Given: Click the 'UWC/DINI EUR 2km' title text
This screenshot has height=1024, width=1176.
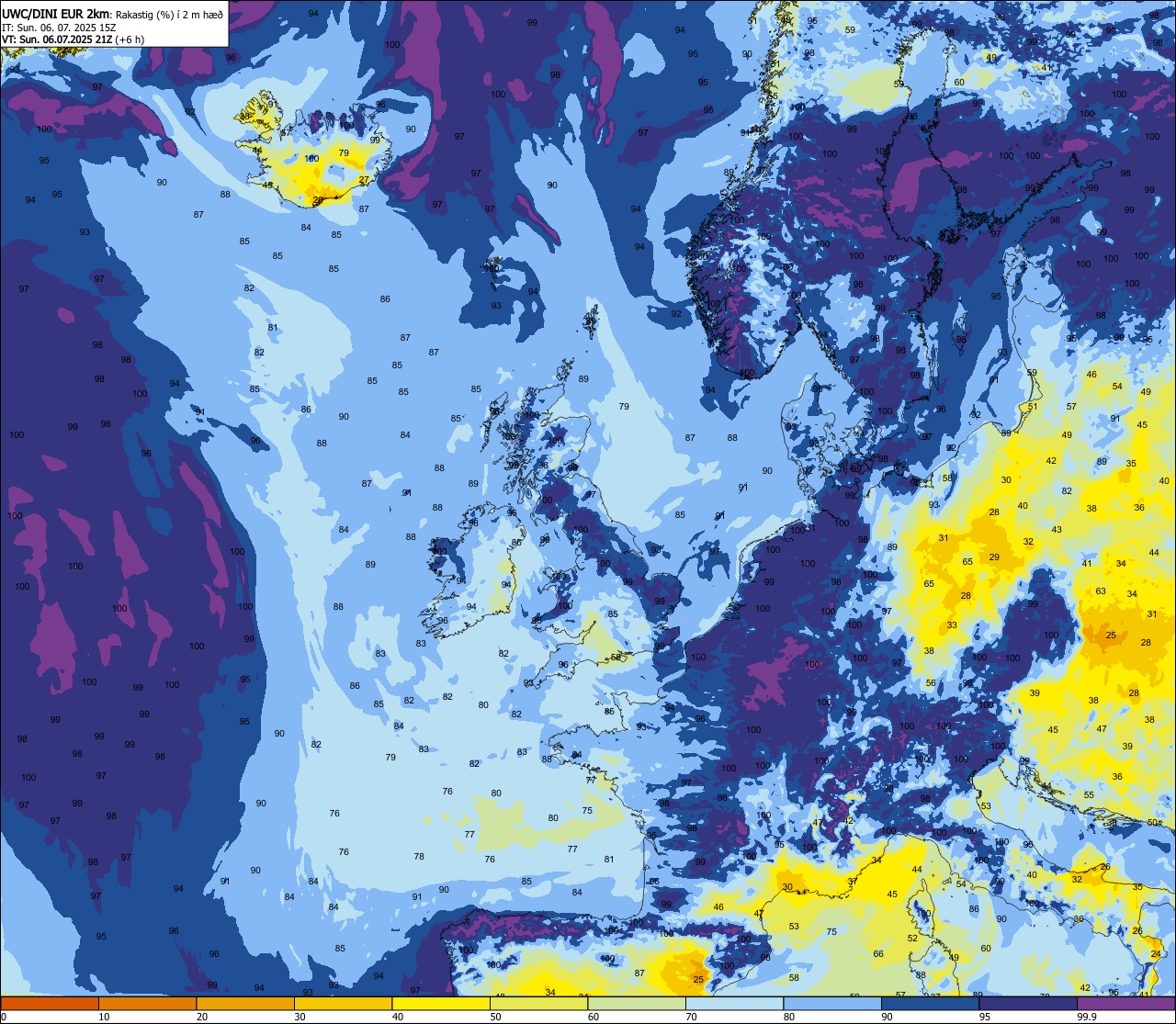Looking at the screenshot, I should [x=56, y=13].
